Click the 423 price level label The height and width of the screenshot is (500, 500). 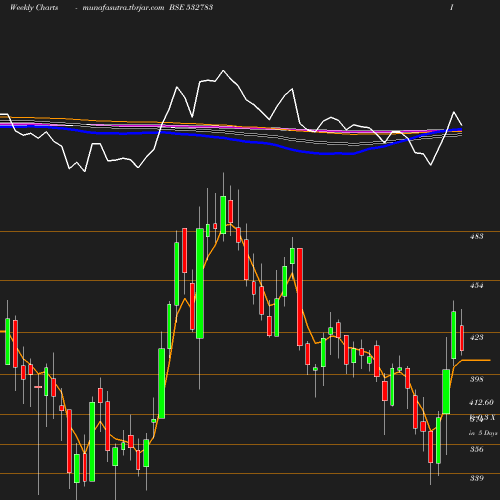(476, 337)
